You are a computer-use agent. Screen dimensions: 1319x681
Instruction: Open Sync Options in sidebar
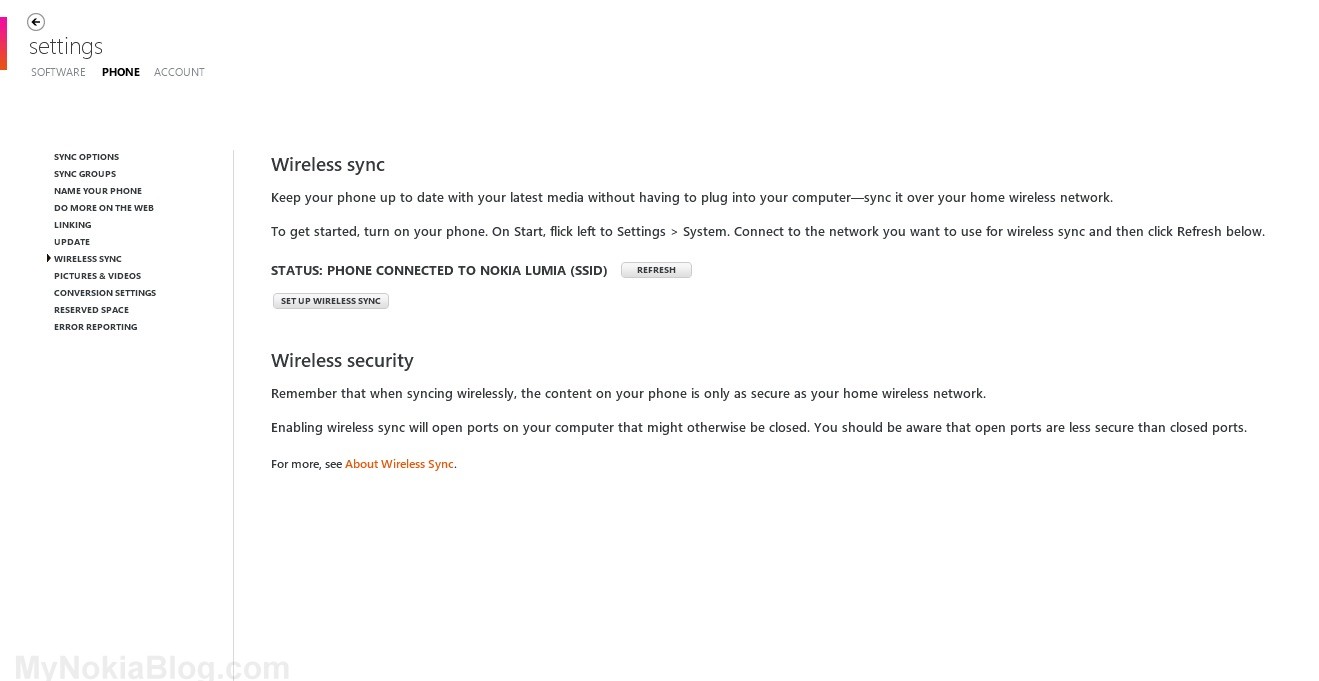coord(86,157)
